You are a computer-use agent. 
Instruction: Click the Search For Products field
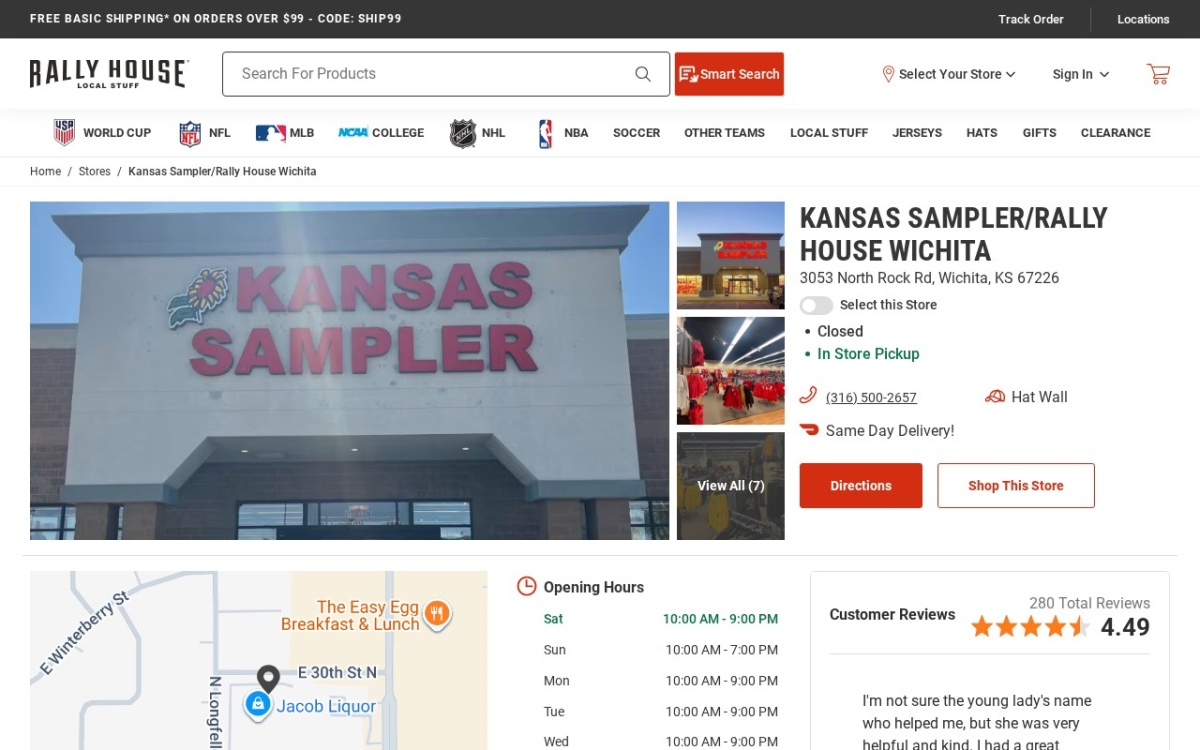[x=446, y=74]
